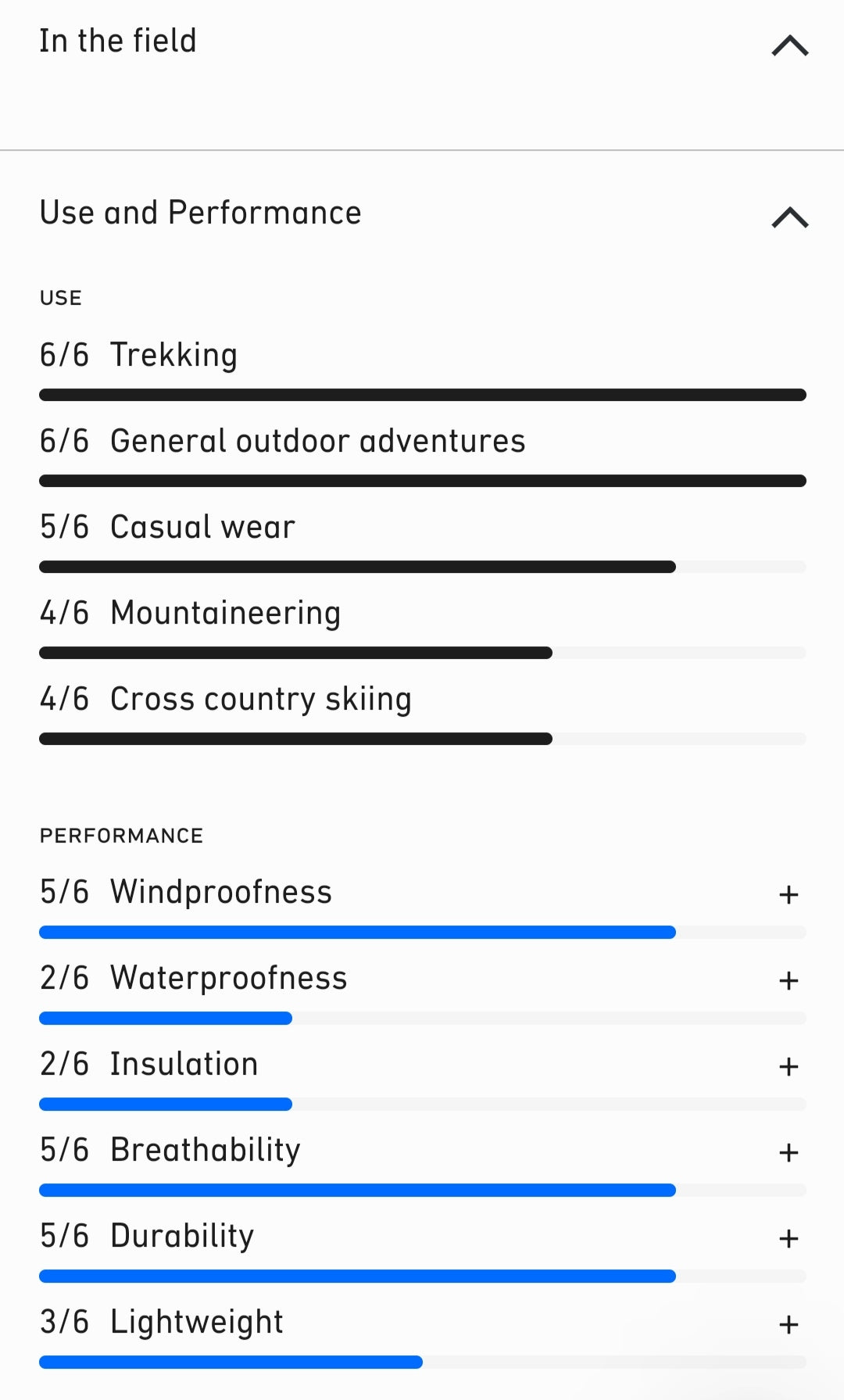This screenshot has height=1400, width=844.
Task: Click the Casual wear rating bar
Action: (357, 567)
